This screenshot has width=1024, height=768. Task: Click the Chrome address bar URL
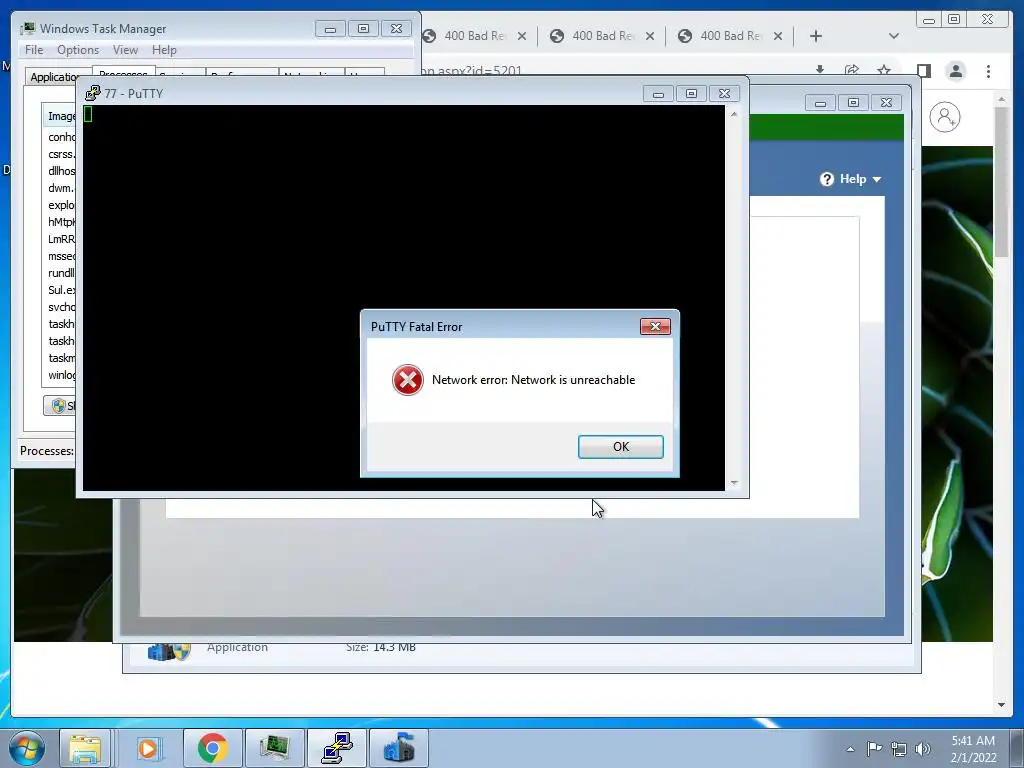(x=470, y=71)
